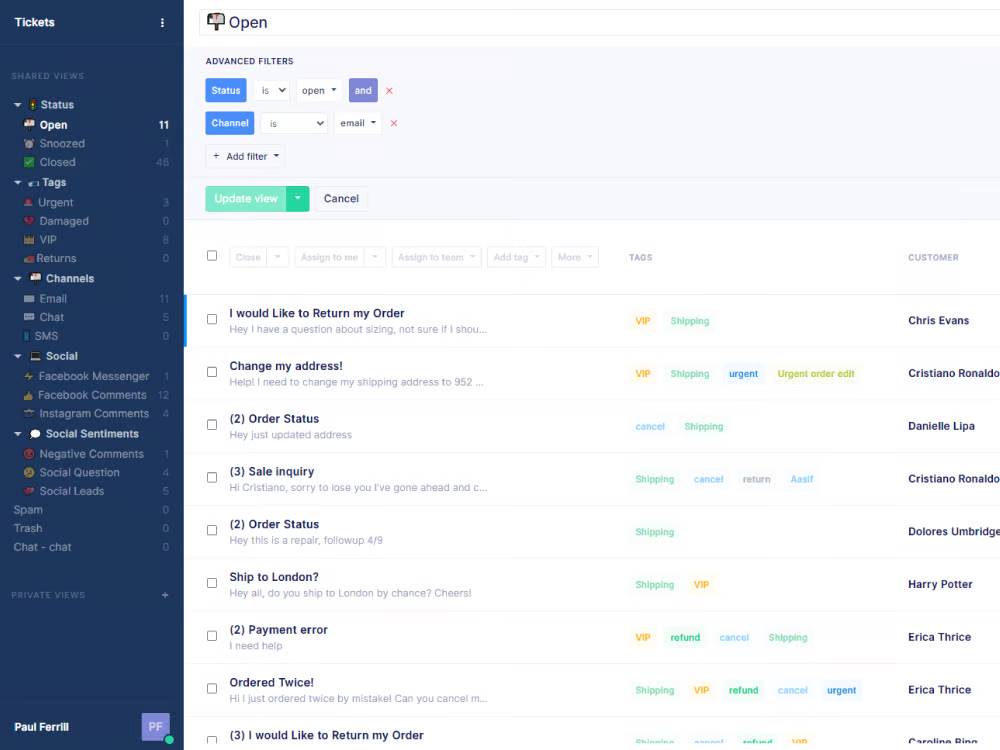
Task: Open the Status 'is' operator dropdown
Action: tap(272, 91)
